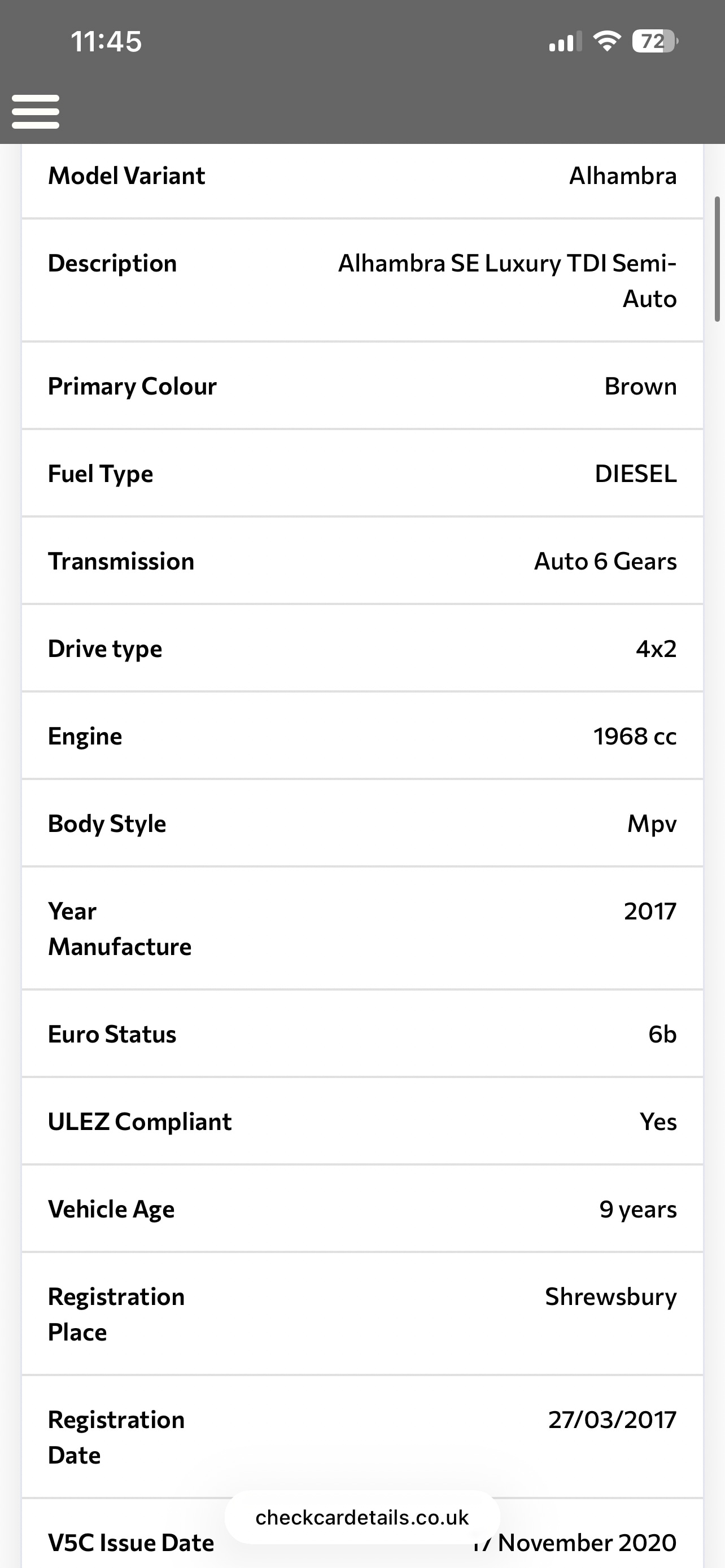Viewport: 725px width, 1568px height.
Task: Tap the cellular signal bars icon
Action: [x=565, y=42]
